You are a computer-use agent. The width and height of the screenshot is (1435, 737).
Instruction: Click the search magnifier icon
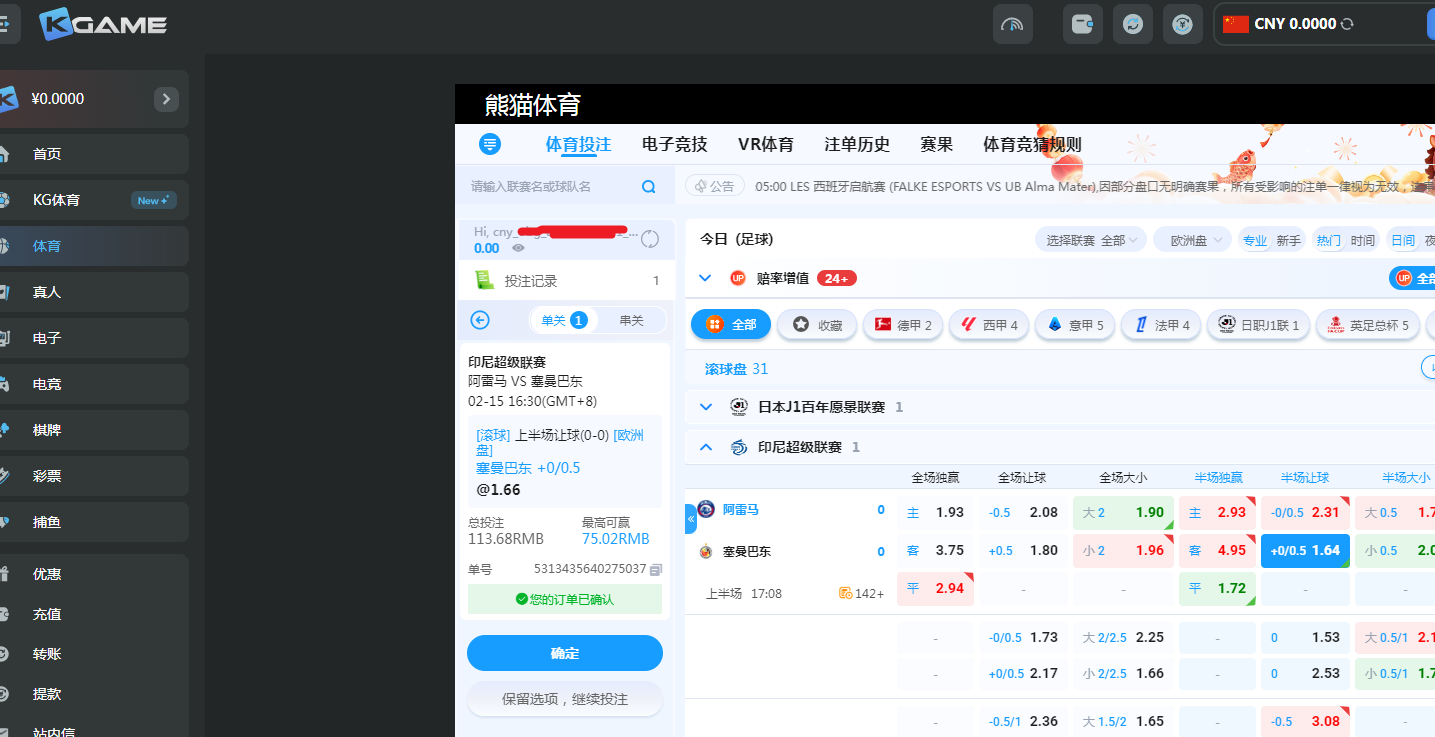click(x=648, y=187)
